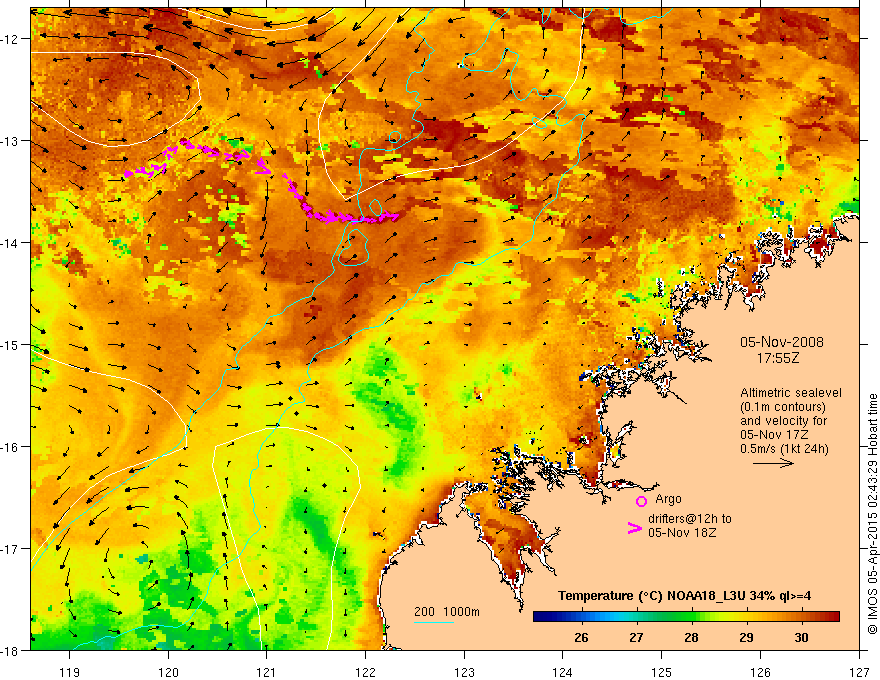Click the longitude axis label 123
Image resolution: width=880 pixels, height=680 pixels.
point(464,672)
